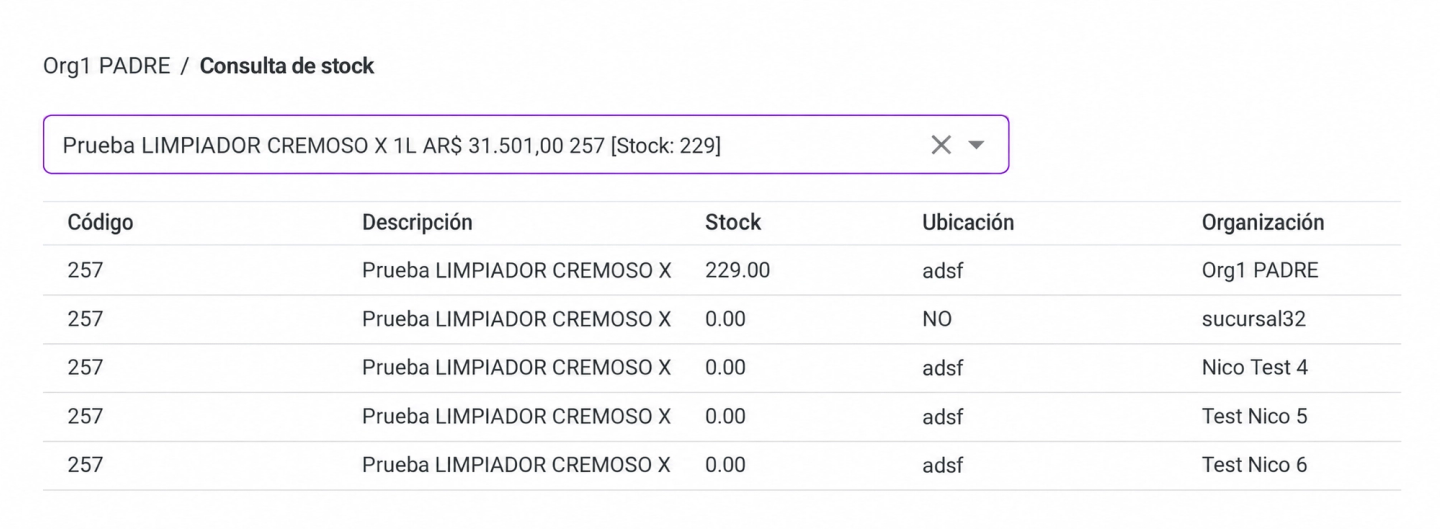Click the 0.00 stock in Nico Test 4 row
Image resolution: width=1440 pixels, height=529 pixels.
tap(725, 367)
